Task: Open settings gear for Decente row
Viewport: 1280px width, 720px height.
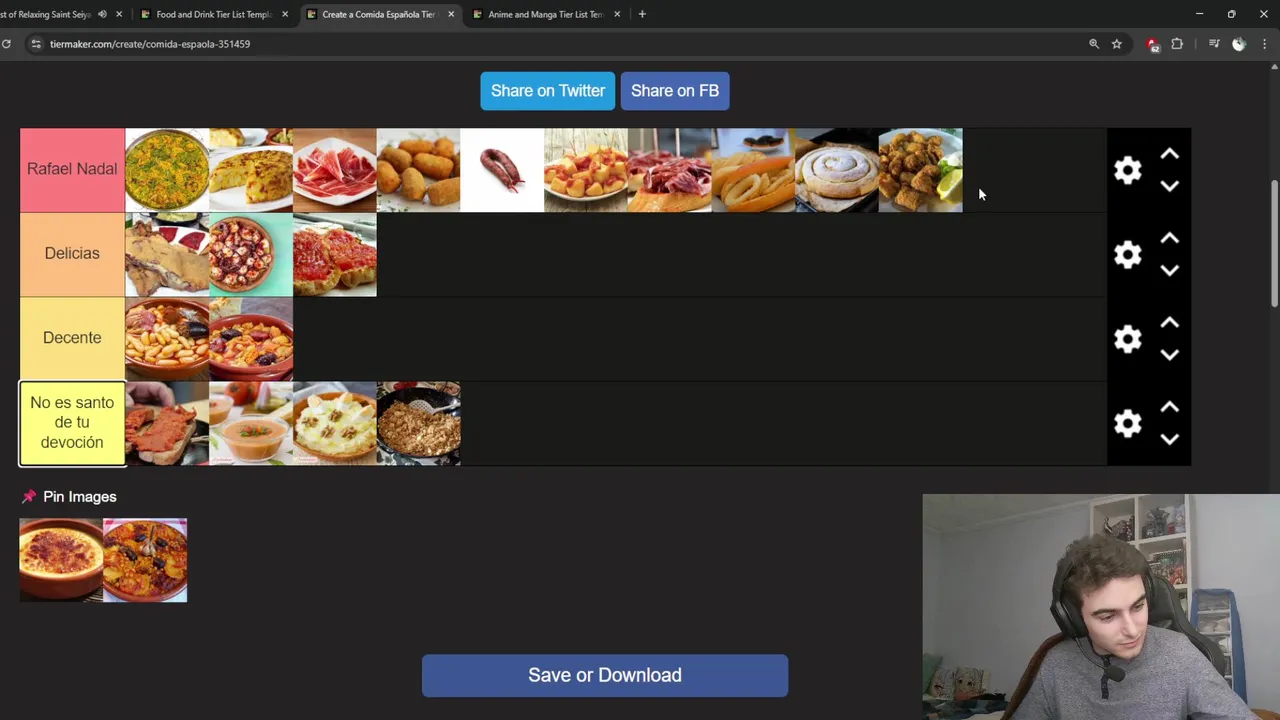Action: pyautogui.click(x=1127, y=339)
